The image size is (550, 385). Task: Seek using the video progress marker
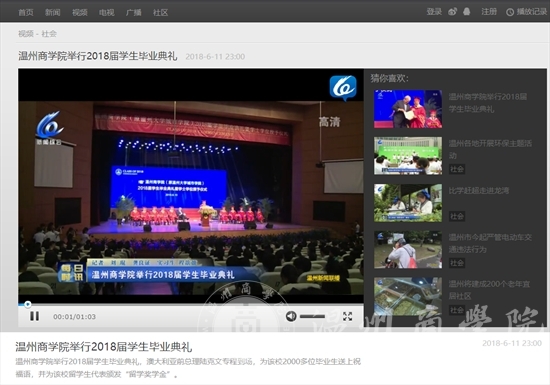point(28,304)
